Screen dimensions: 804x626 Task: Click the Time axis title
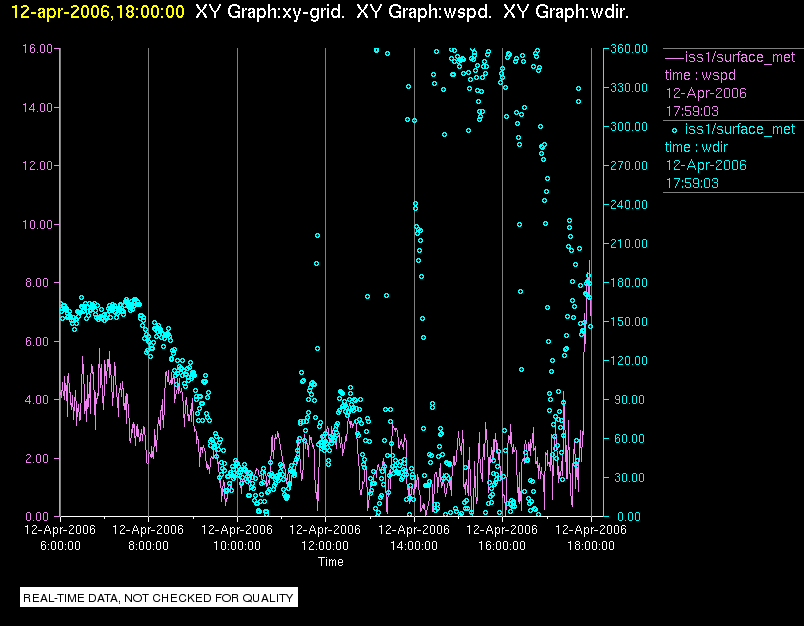coord(331,562)
